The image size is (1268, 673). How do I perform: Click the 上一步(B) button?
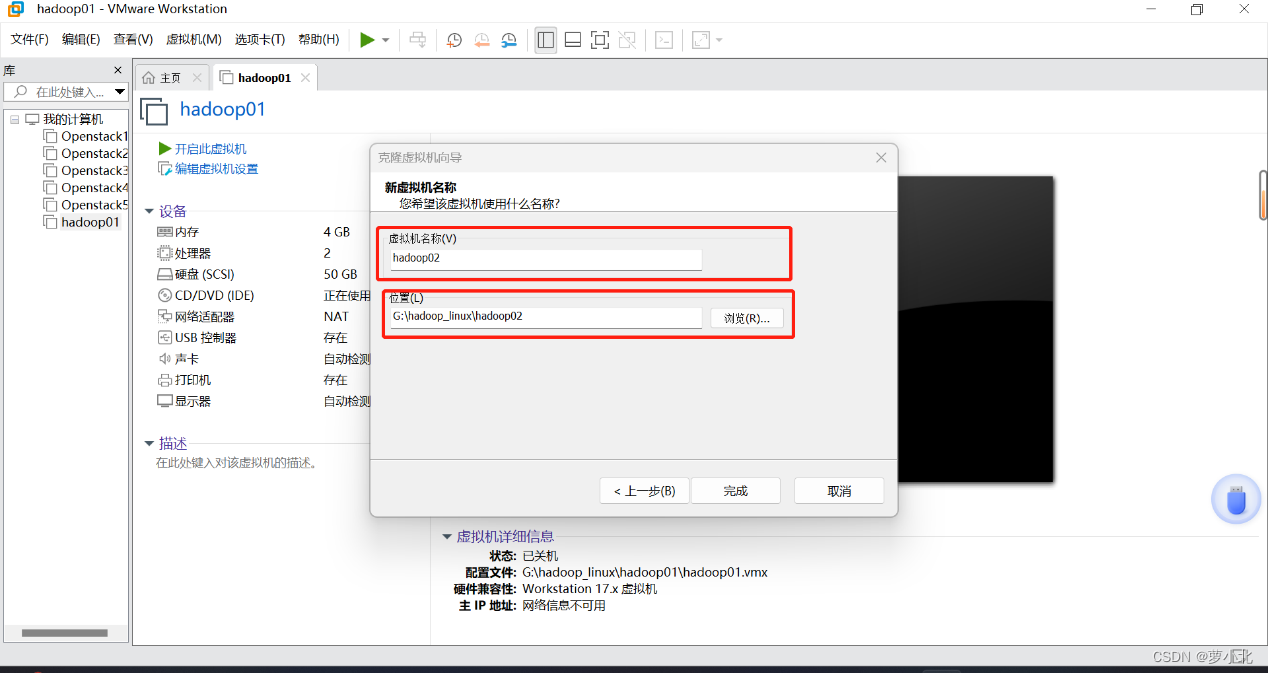644,491
